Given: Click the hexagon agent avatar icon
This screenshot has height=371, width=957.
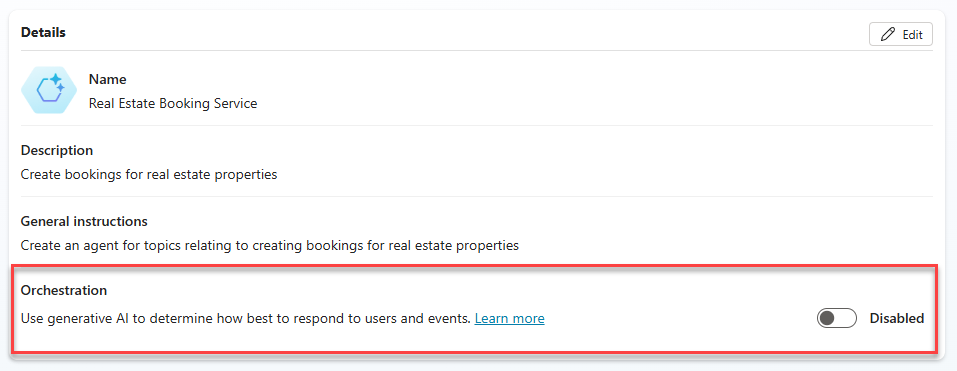Looking at the screenshot, I should click(x=49, y=90).
